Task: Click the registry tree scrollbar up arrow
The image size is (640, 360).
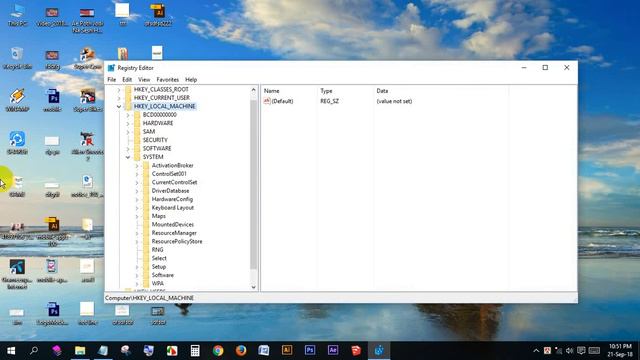Action: 253,90
